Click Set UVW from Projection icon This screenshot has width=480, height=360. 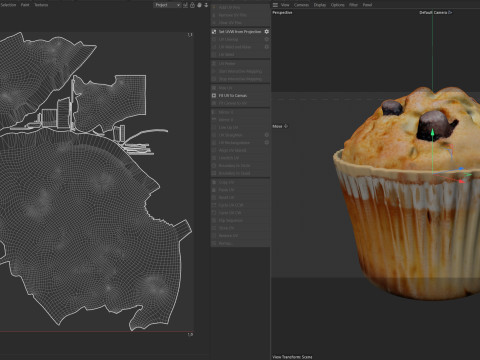click(214, 32)
